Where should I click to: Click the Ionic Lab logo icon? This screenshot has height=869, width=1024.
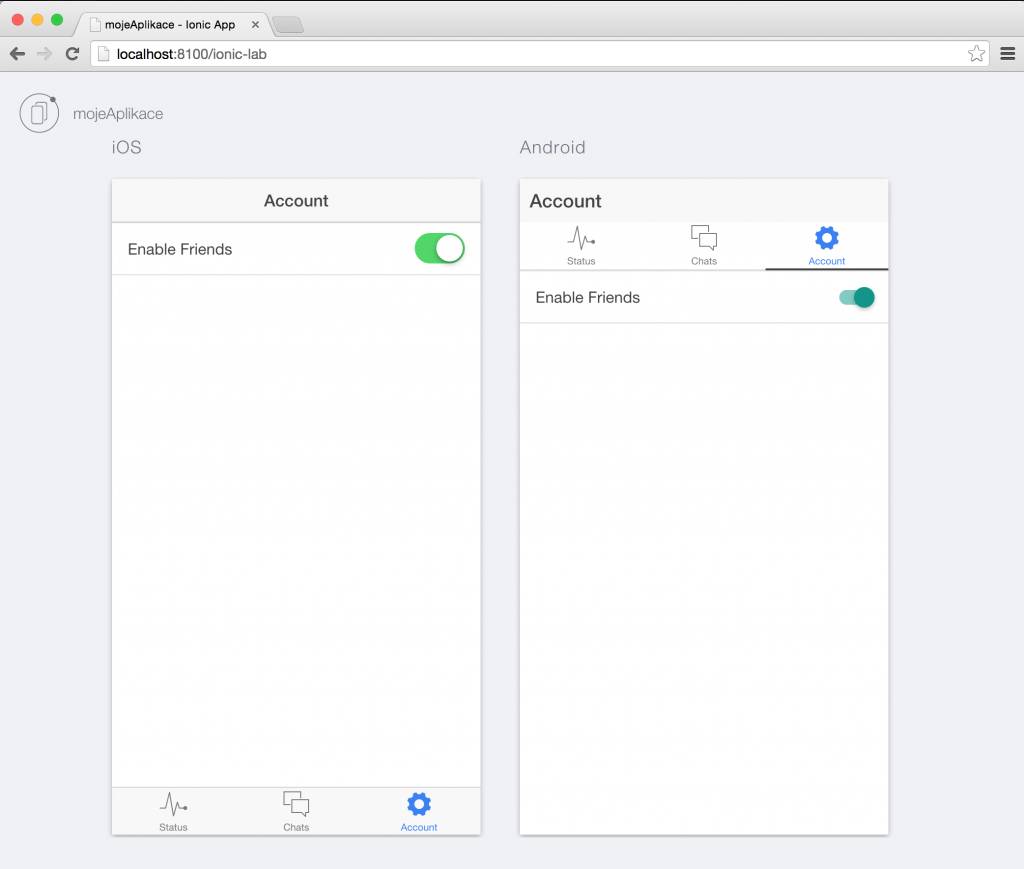click(x=39, y=113)
